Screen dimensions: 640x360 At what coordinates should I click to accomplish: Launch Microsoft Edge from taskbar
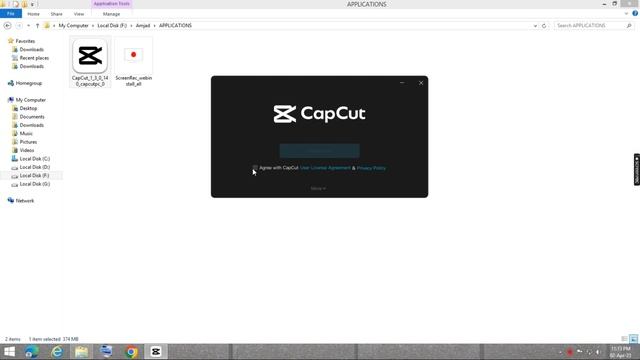point(32,352)
